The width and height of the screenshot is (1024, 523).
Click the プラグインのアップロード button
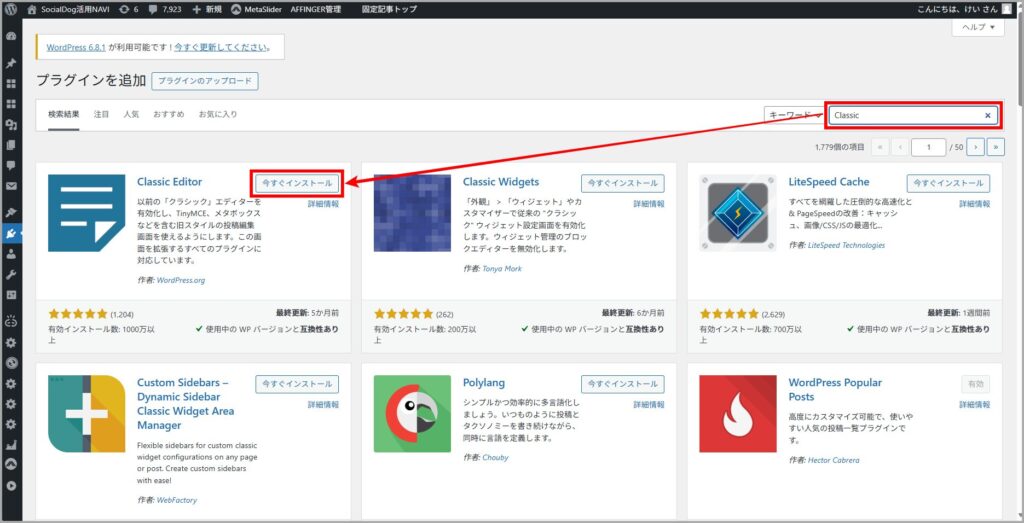pyautogui.click(x=205, y=82)
